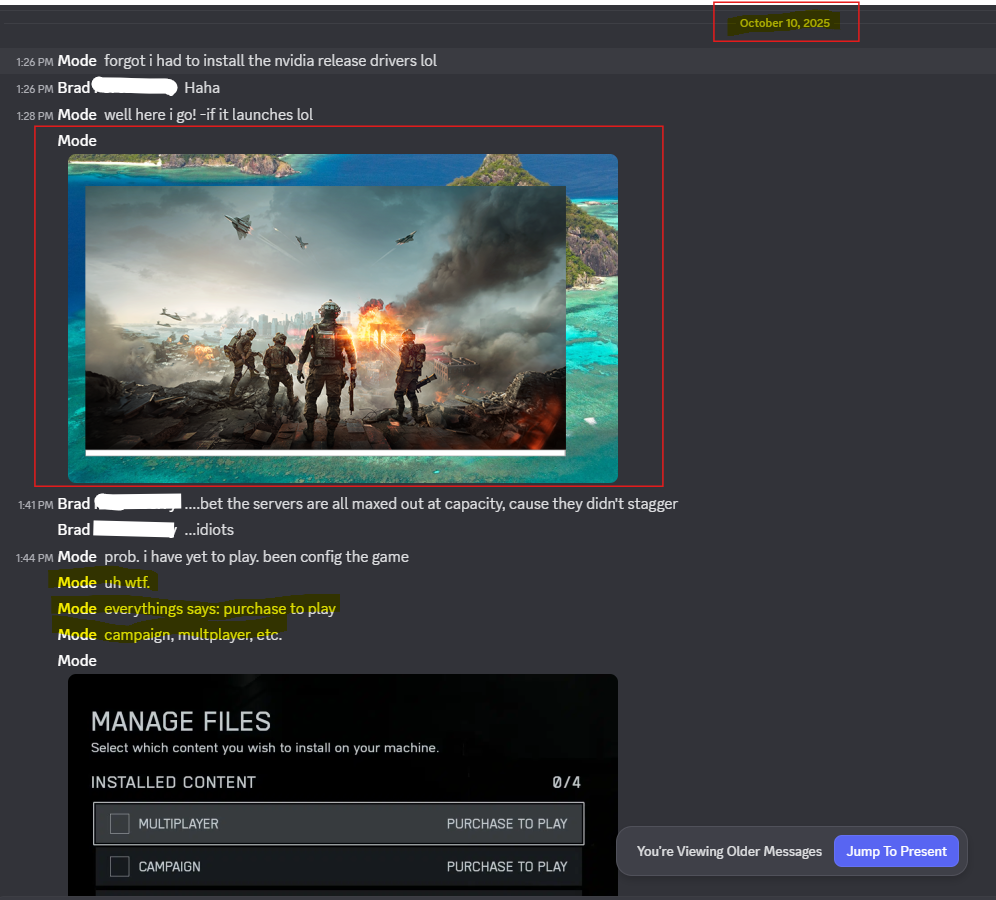The image size is (996, 900).
Task: Select the "campaign, multplayer, etc." message
Action: point(193,635)
